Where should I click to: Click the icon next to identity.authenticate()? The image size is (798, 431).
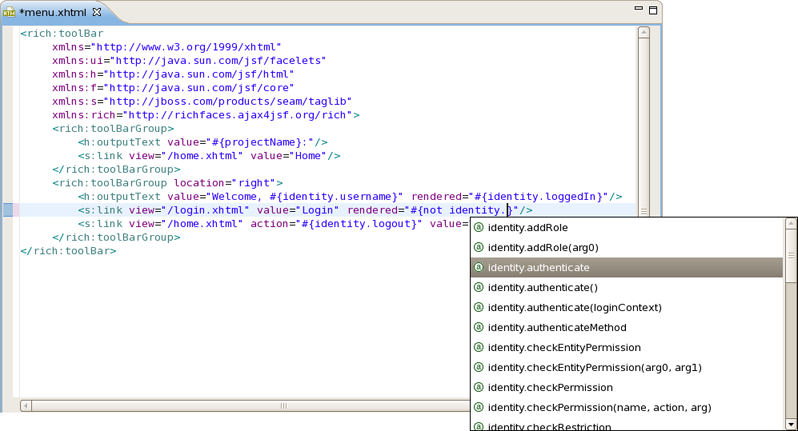(x=478, y=288)
